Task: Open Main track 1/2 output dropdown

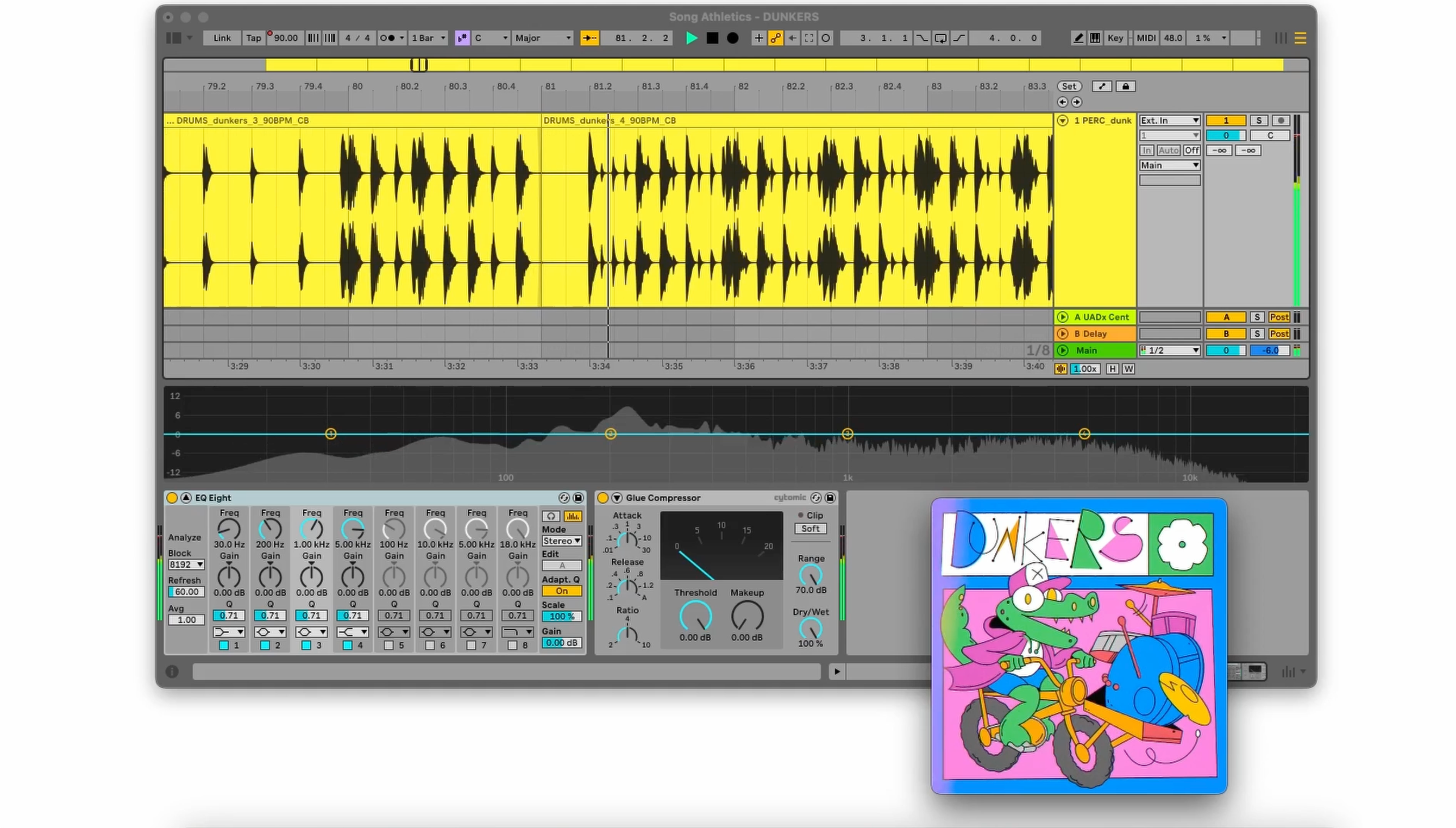Action: tap(1170, 351)
